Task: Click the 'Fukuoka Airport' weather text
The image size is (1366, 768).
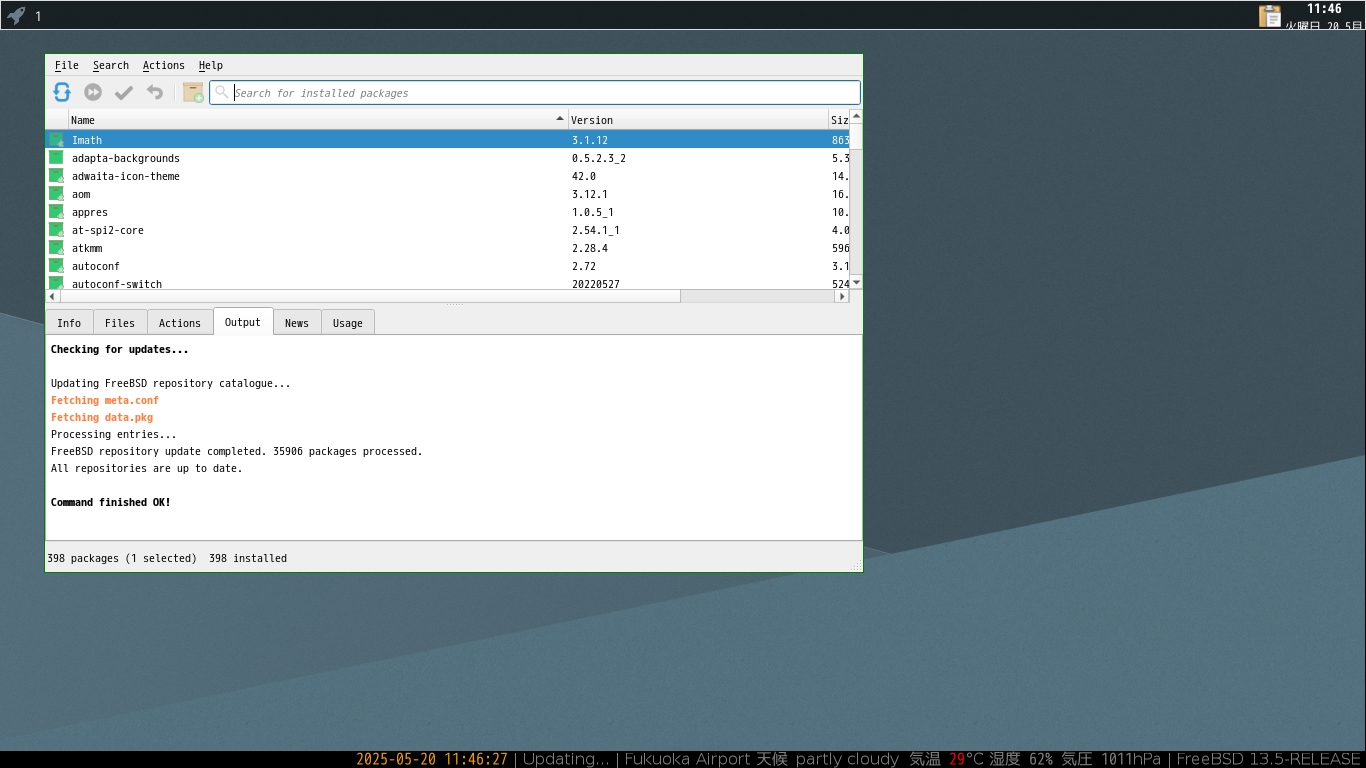Action: point(687,759)
